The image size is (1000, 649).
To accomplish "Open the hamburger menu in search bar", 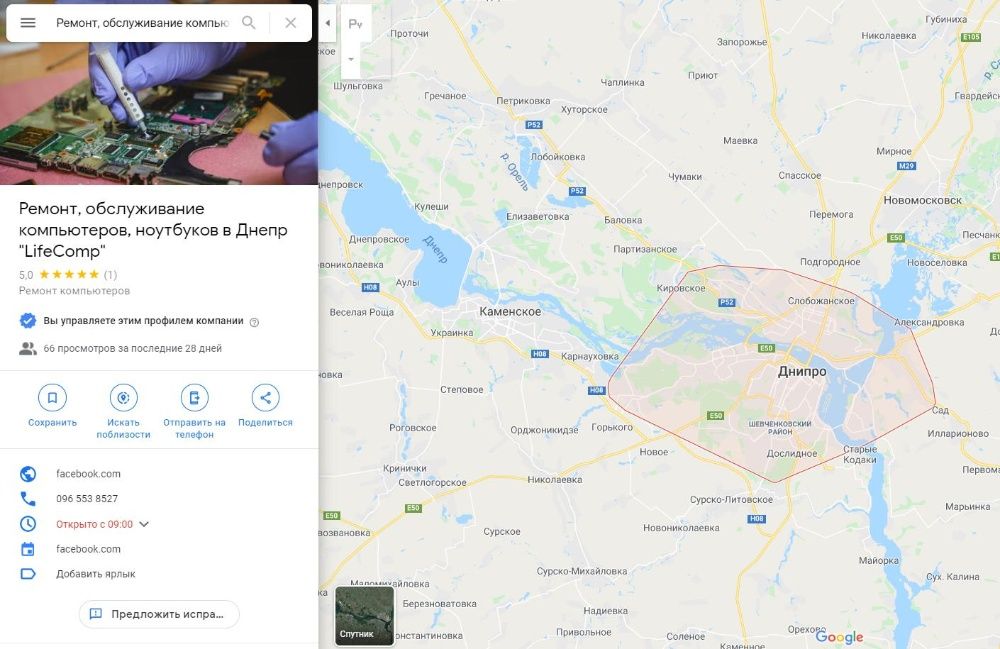I will [x=28, y=23].
